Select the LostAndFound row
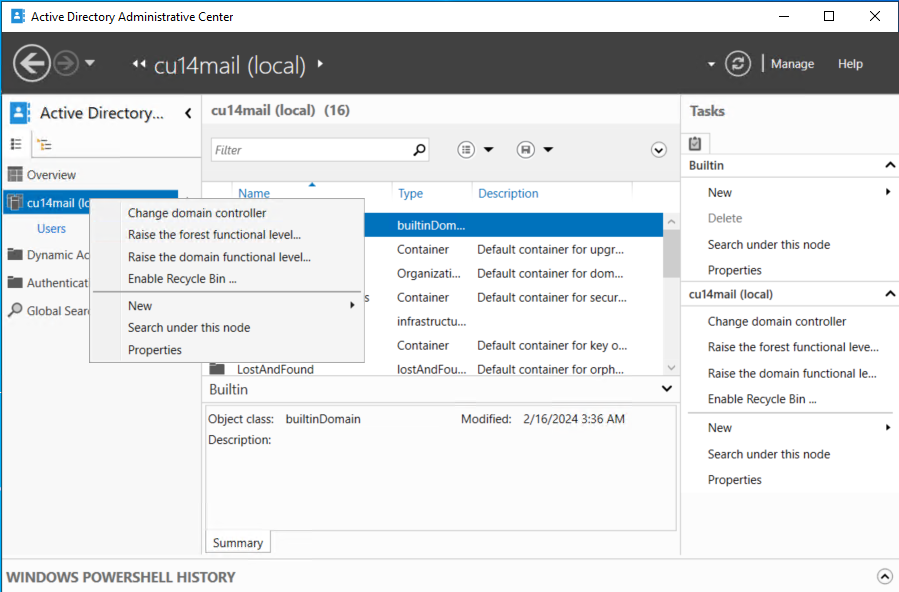 coord(433,369)
